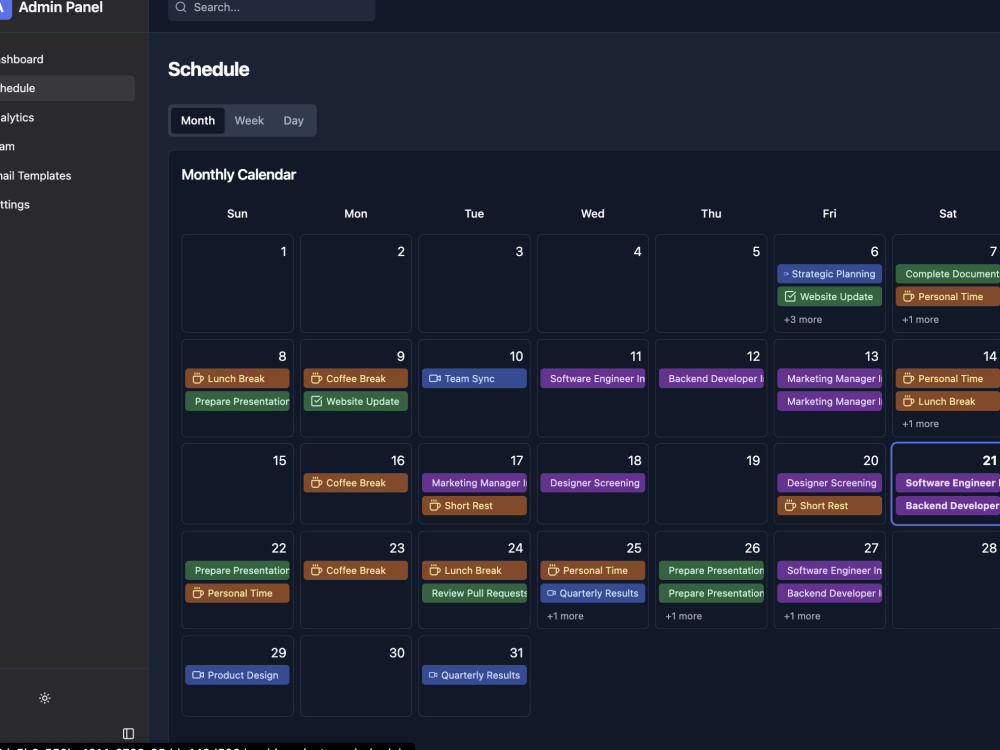
Task: Open the second Prepare Presentation event on day 26
Action: point(711,593)
